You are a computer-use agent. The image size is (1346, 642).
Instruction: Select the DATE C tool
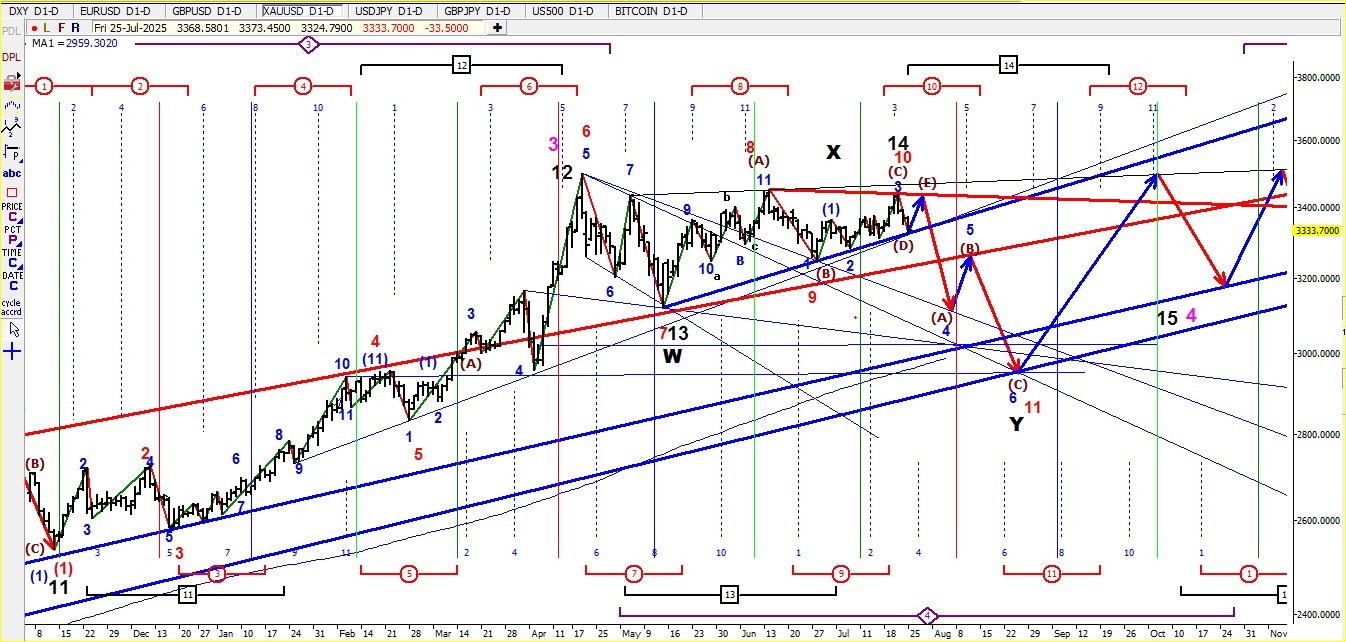click(x=12, y=282)
